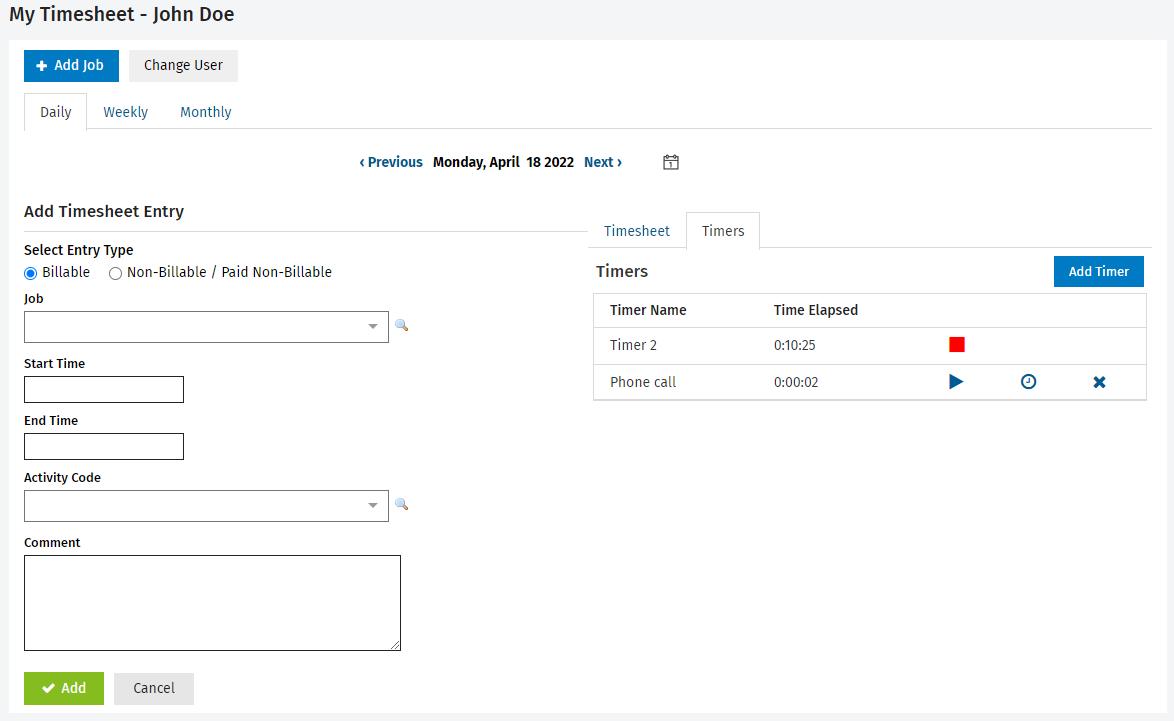Click the Add Timer button
Viewport: 1174px width, 721px height.
click(x=1098, y=272)
